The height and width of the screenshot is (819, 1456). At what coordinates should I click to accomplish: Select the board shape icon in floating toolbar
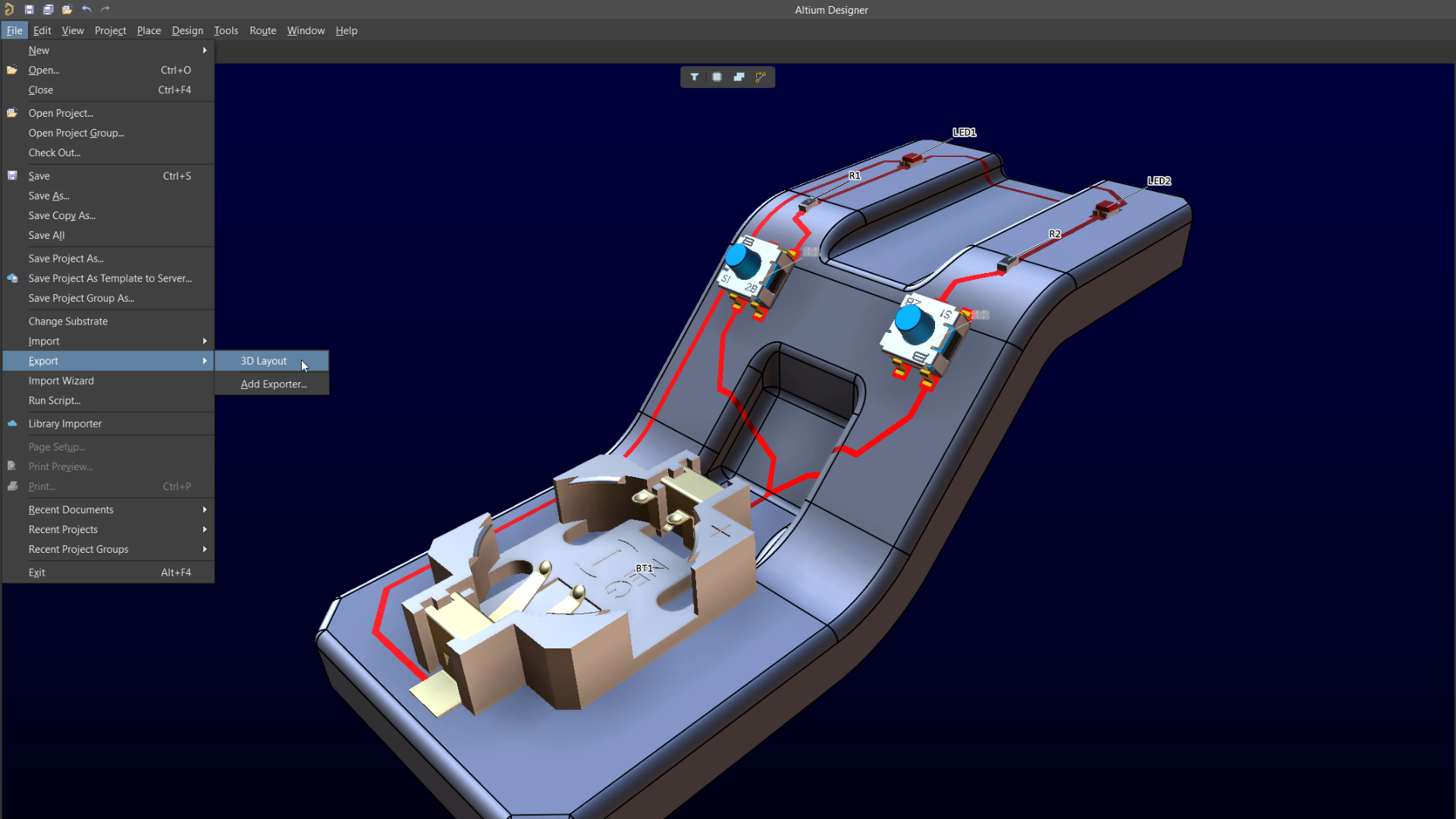click(739, 77)
